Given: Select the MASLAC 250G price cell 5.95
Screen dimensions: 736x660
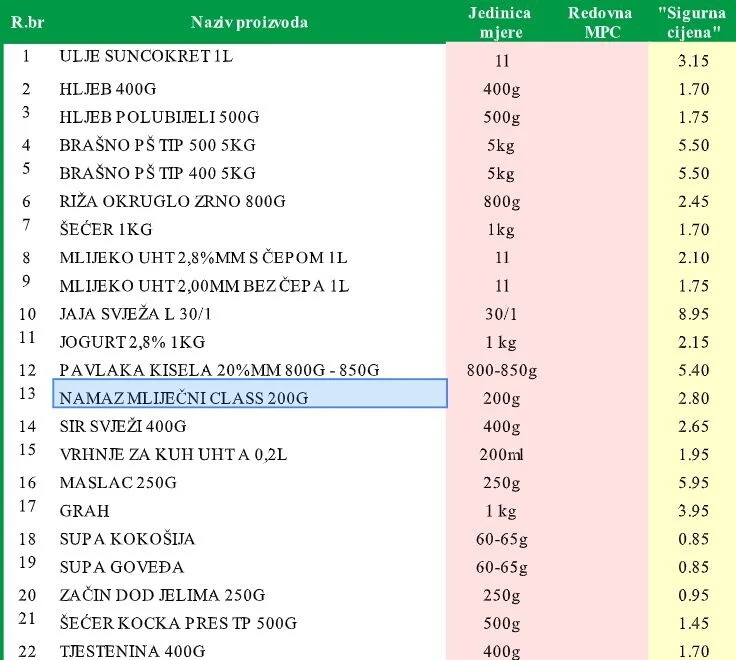Looking at the screenshot, I should 692,482.
